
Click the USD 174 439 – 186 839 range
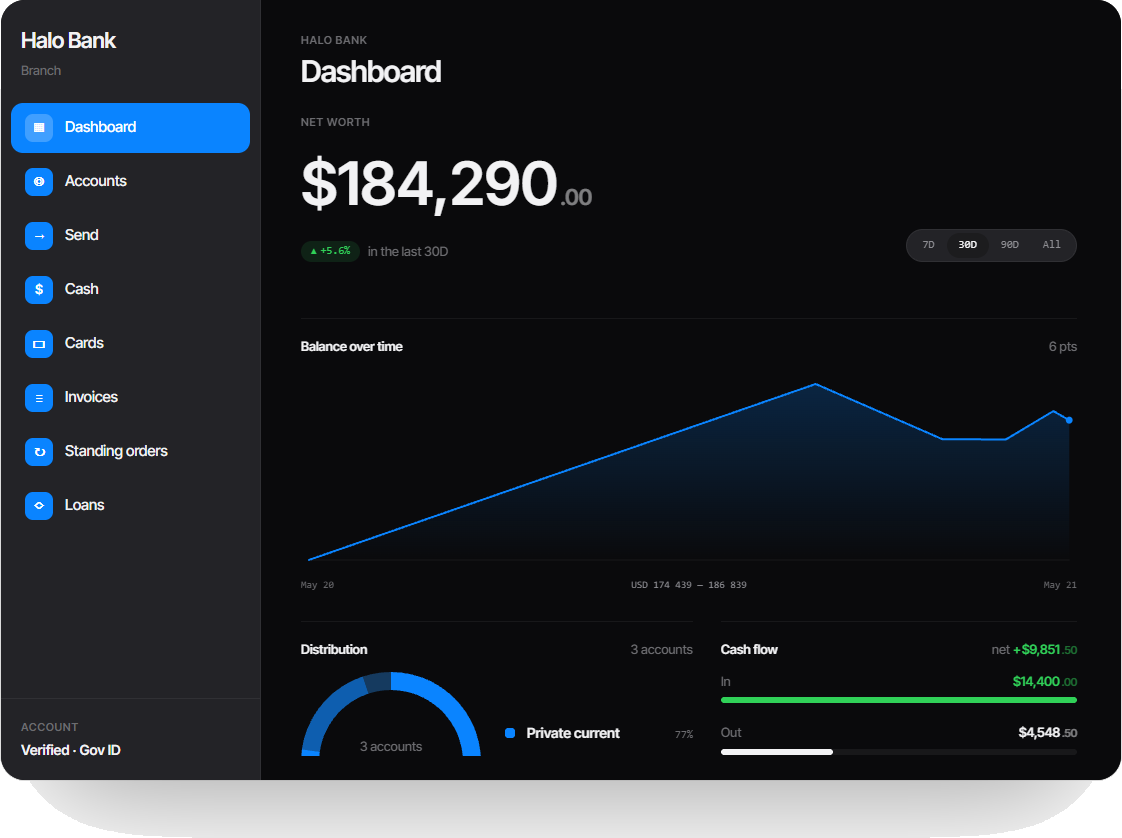click(688, 585)
